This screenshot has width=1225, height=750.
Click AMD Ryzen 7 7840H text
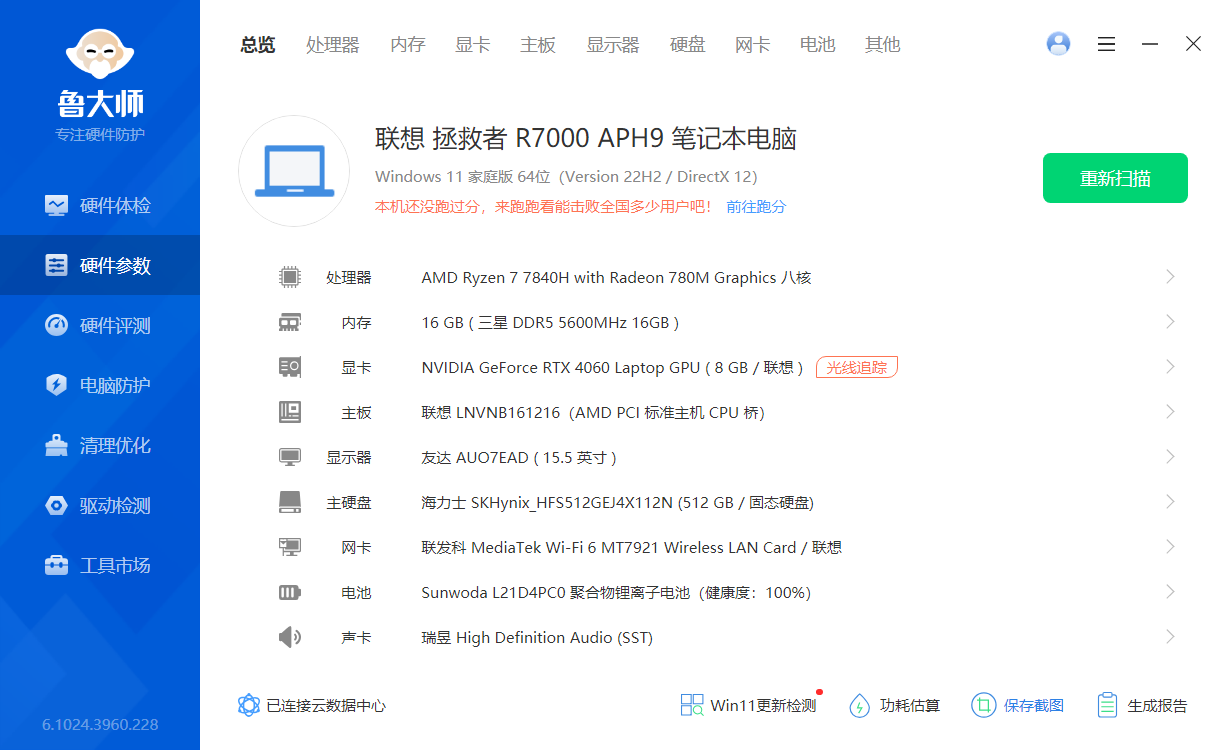click(616, 278)
